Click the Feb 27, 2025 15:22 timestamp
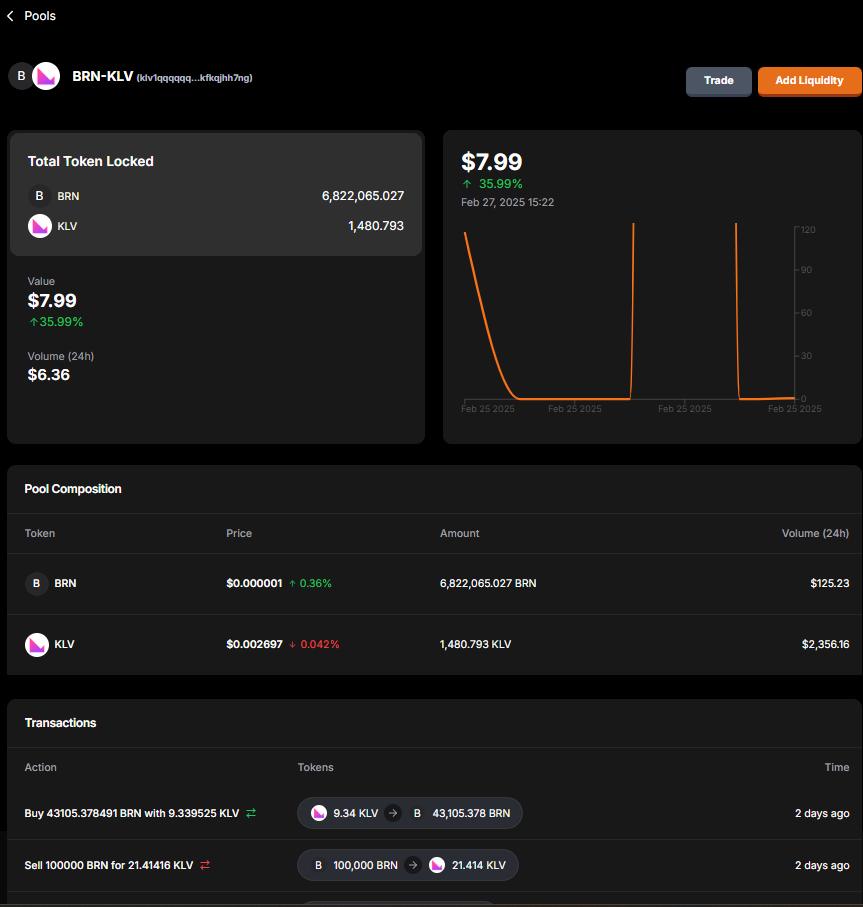Viewport: 863px width, 907px height. tap(507, 202)
